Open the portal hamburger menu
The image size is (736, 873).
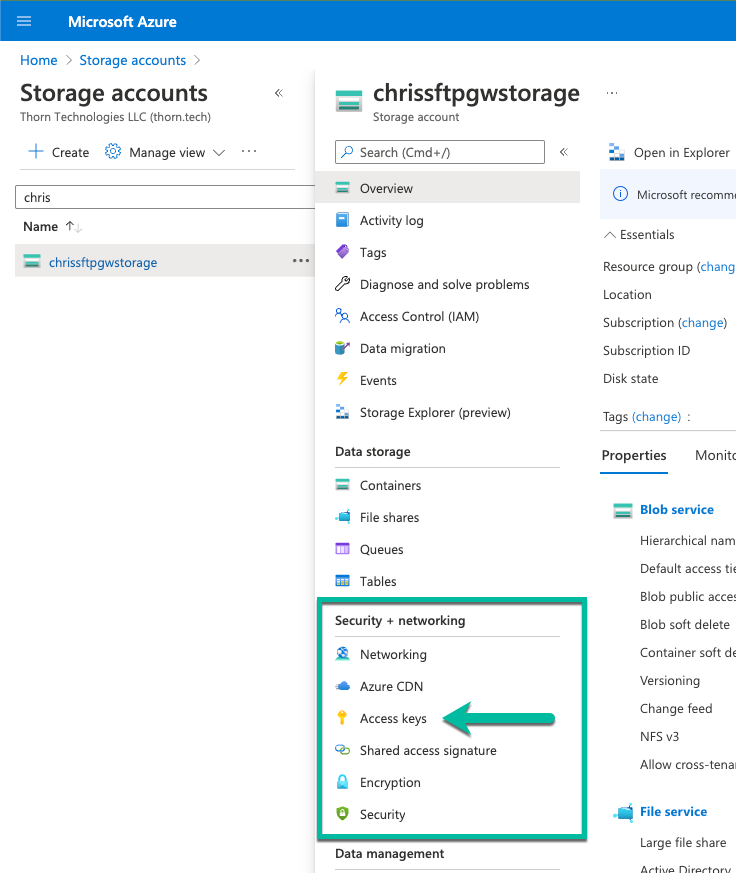point(24,20)
